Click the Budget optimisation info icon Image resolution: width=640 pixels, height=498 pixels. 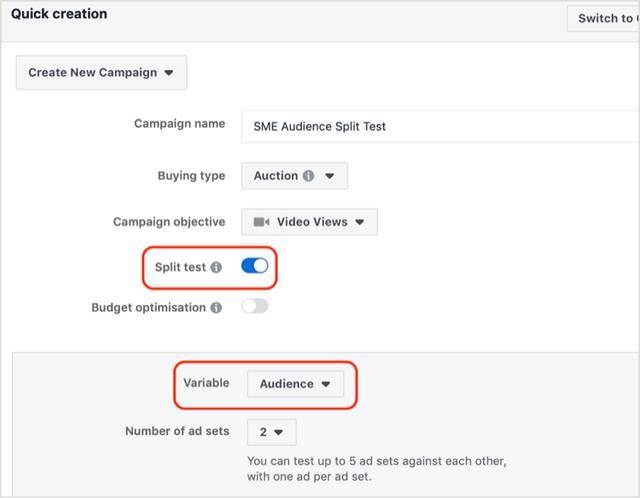(215, 308)
